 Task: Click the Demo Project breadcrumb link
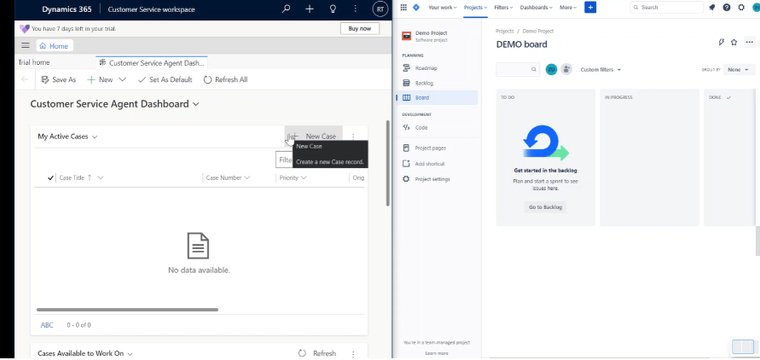(x=538, y=31)
